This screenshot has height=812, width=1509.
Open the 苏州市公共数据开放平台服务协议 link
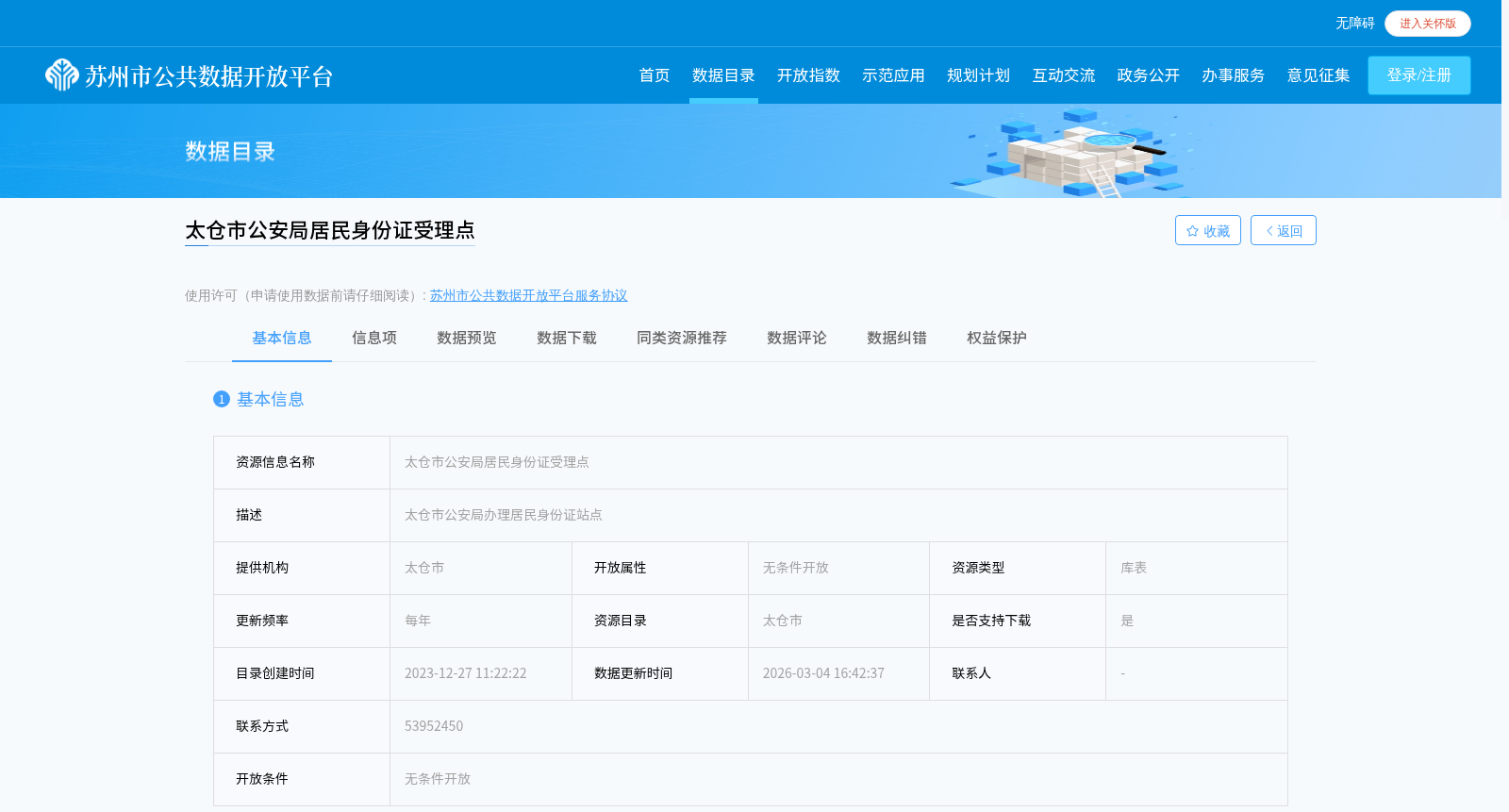[528, 295]
